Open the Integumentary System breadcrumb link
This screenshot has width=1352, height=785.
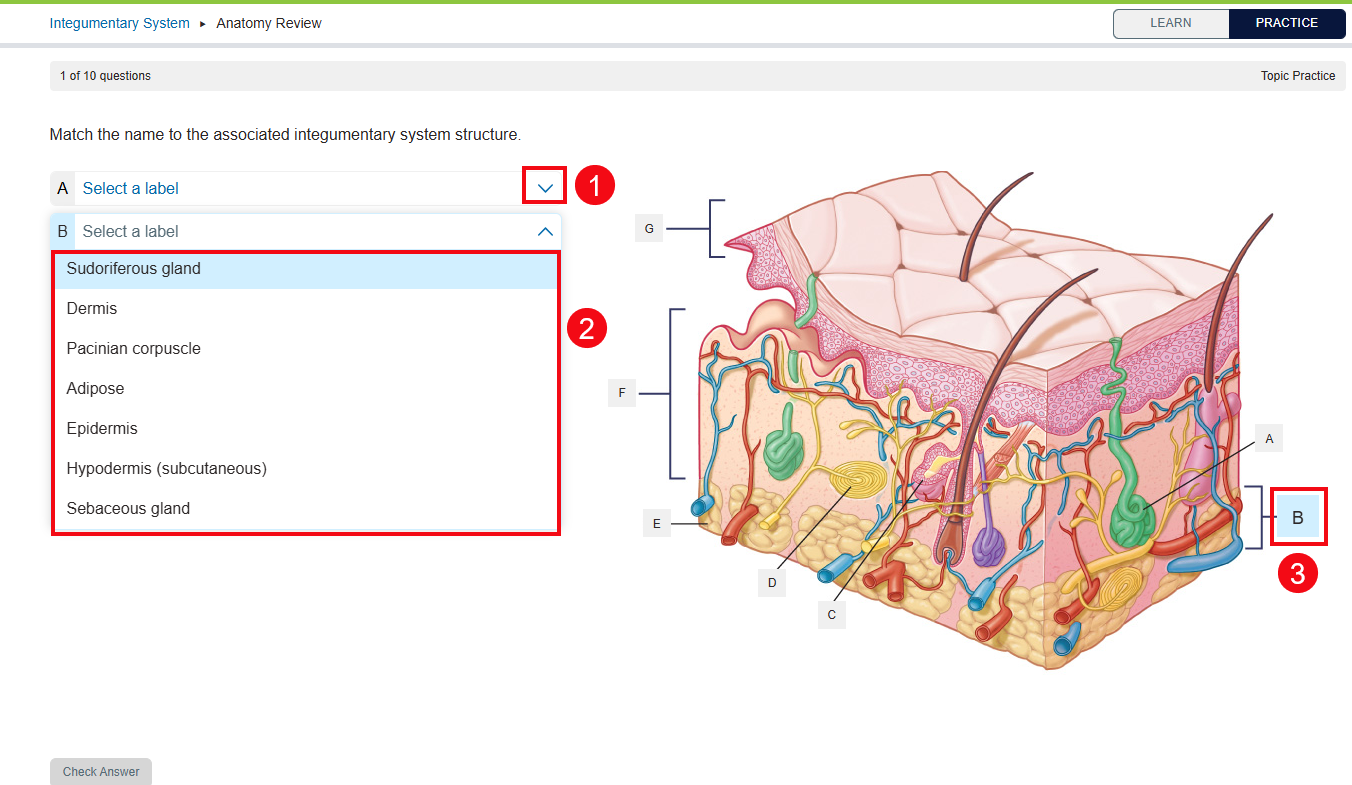pyautogui.click(x=119, y=23)
